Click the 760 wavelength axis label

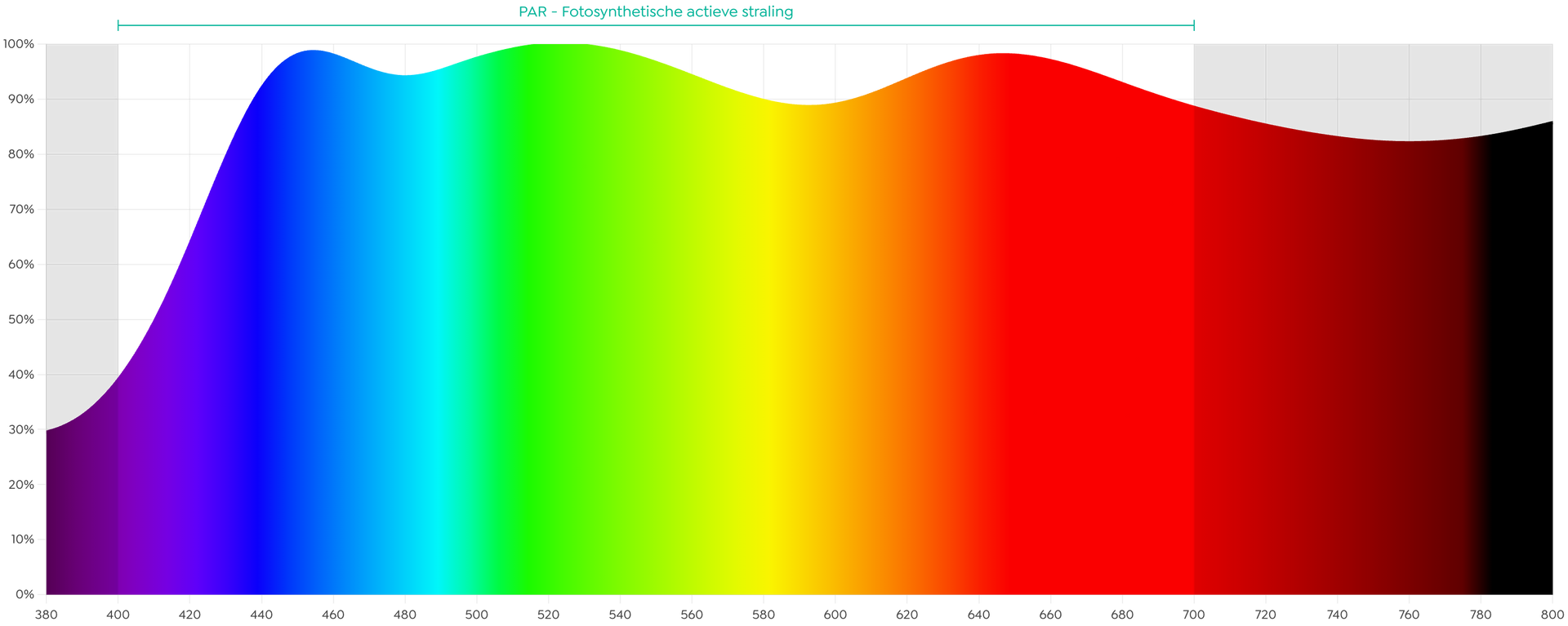coord(1409,614)
